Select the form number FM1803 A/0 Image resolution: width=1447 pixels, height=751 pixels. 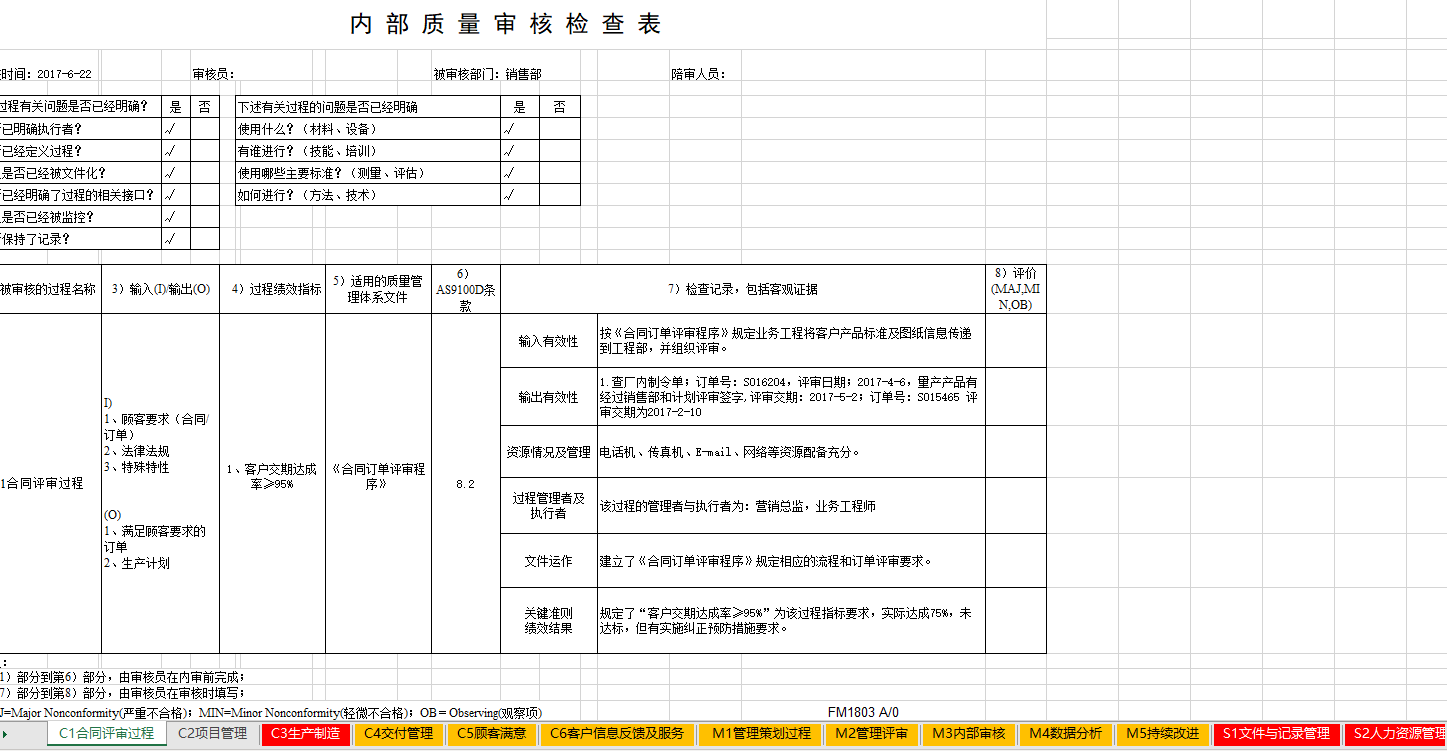(863, 712)
